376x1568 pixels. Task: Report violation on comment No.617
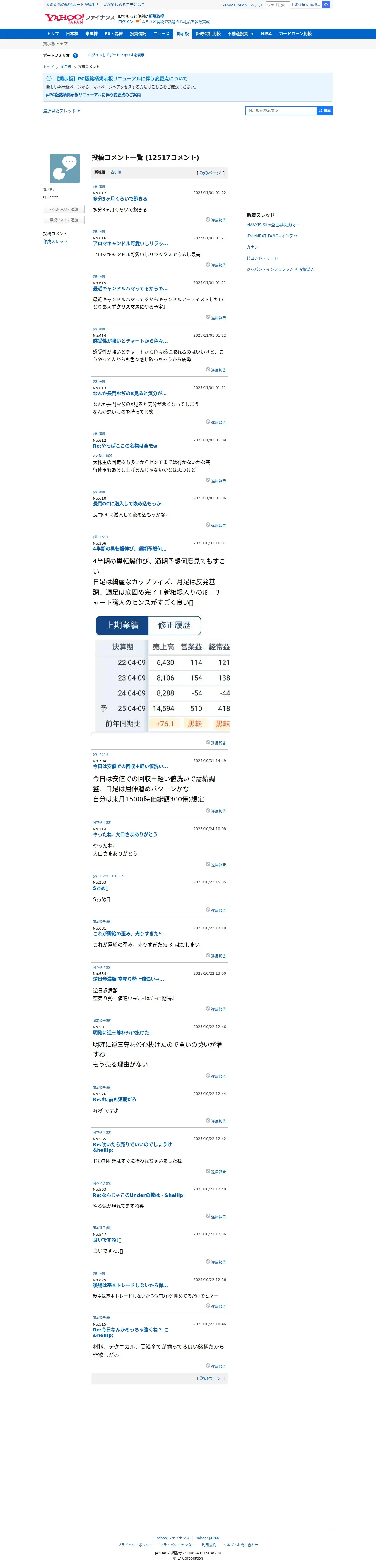coord(216,220)
